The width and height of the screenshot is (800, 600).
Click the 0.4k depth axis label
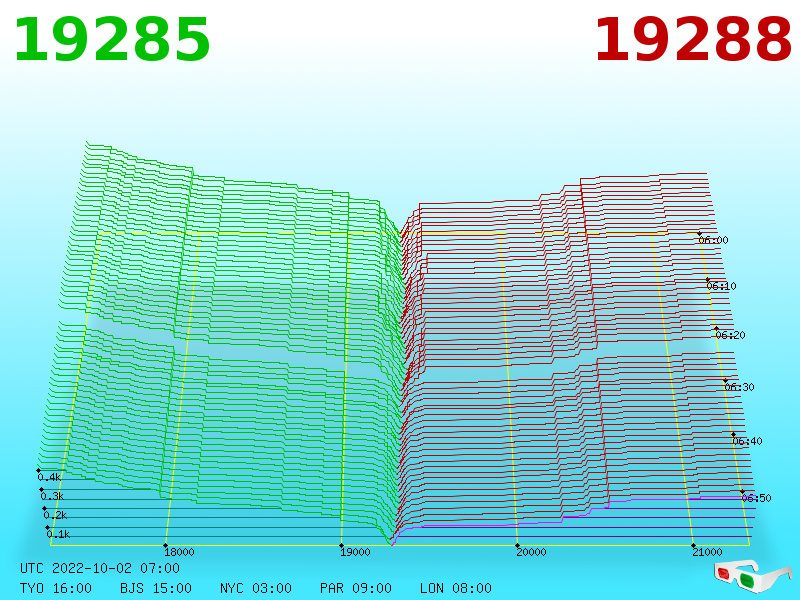[49, 478]
